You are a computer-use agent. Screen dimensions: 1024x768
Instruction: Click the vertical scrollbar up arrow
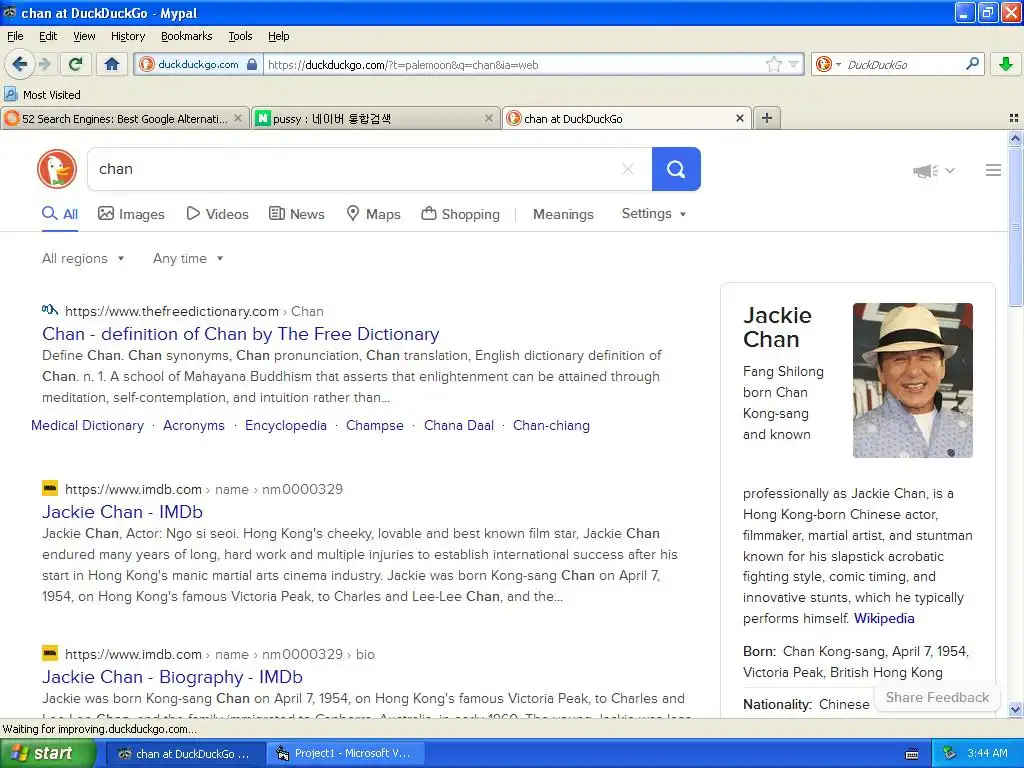[1015, 138]
